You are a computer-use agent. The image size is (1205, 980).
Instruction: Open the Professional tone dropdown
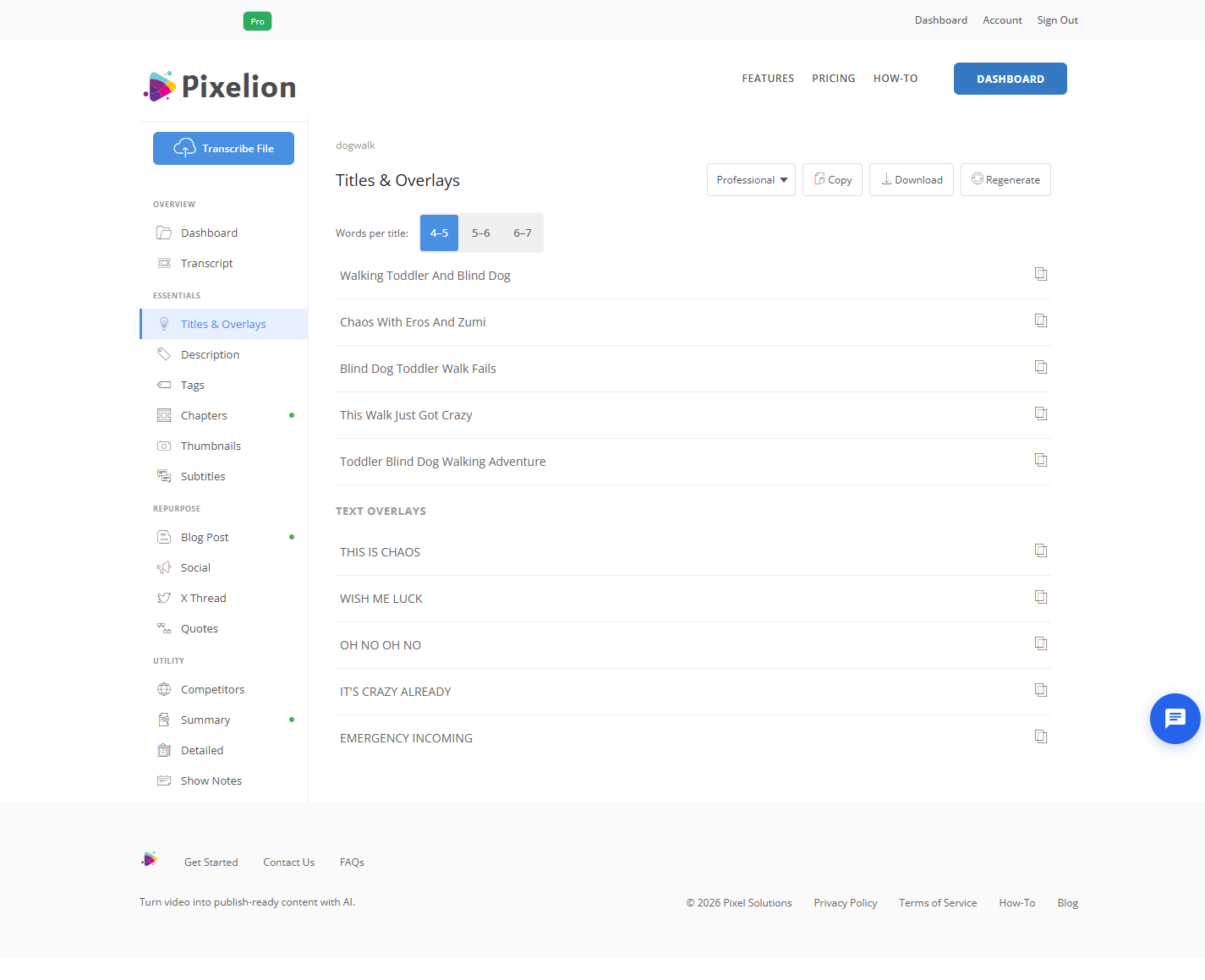pyautogui.click(x=751, y=180)
